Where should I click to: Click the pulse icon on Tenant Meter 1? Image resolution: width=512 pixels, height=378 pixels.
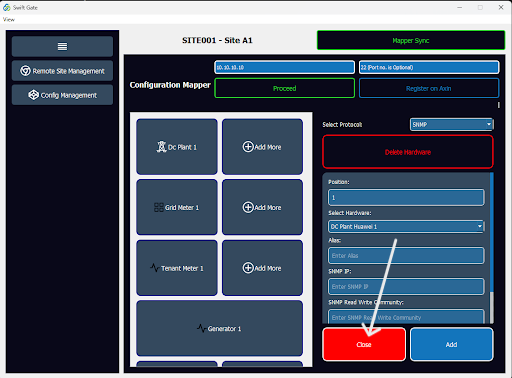pos(154,268)
